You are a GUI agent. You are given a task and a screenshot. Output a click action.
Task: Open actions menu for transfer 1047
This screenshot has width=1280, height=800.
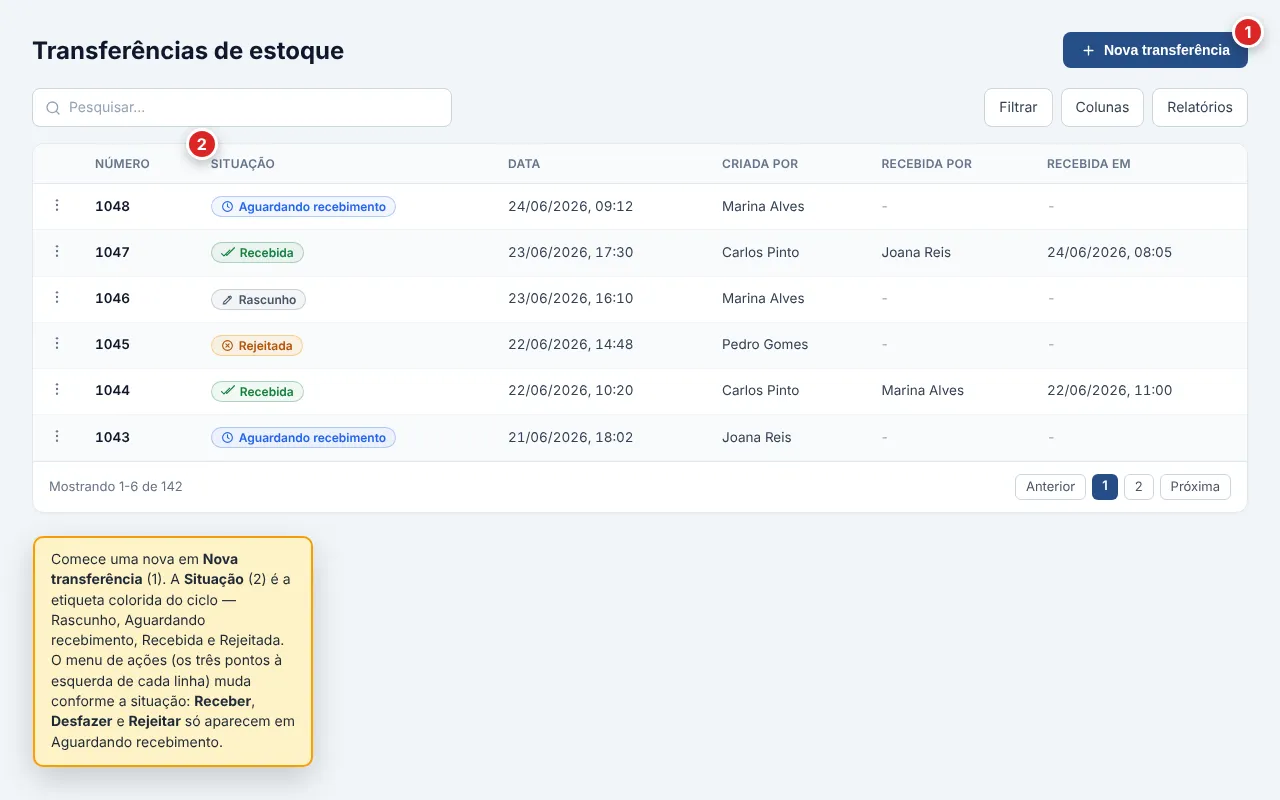tap(57, 252)
